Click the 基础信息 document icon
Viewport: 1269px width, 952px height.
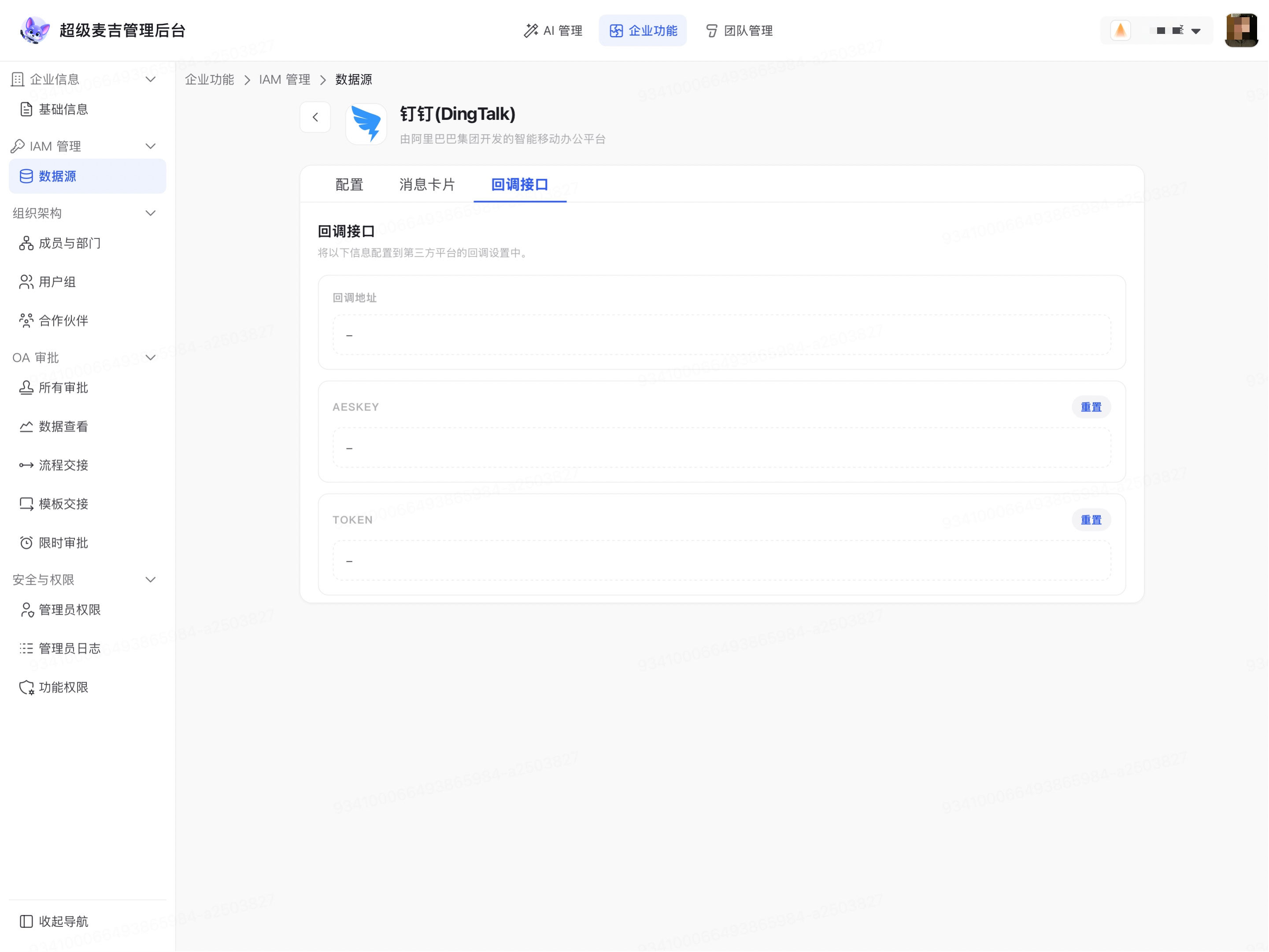(26, 109)
